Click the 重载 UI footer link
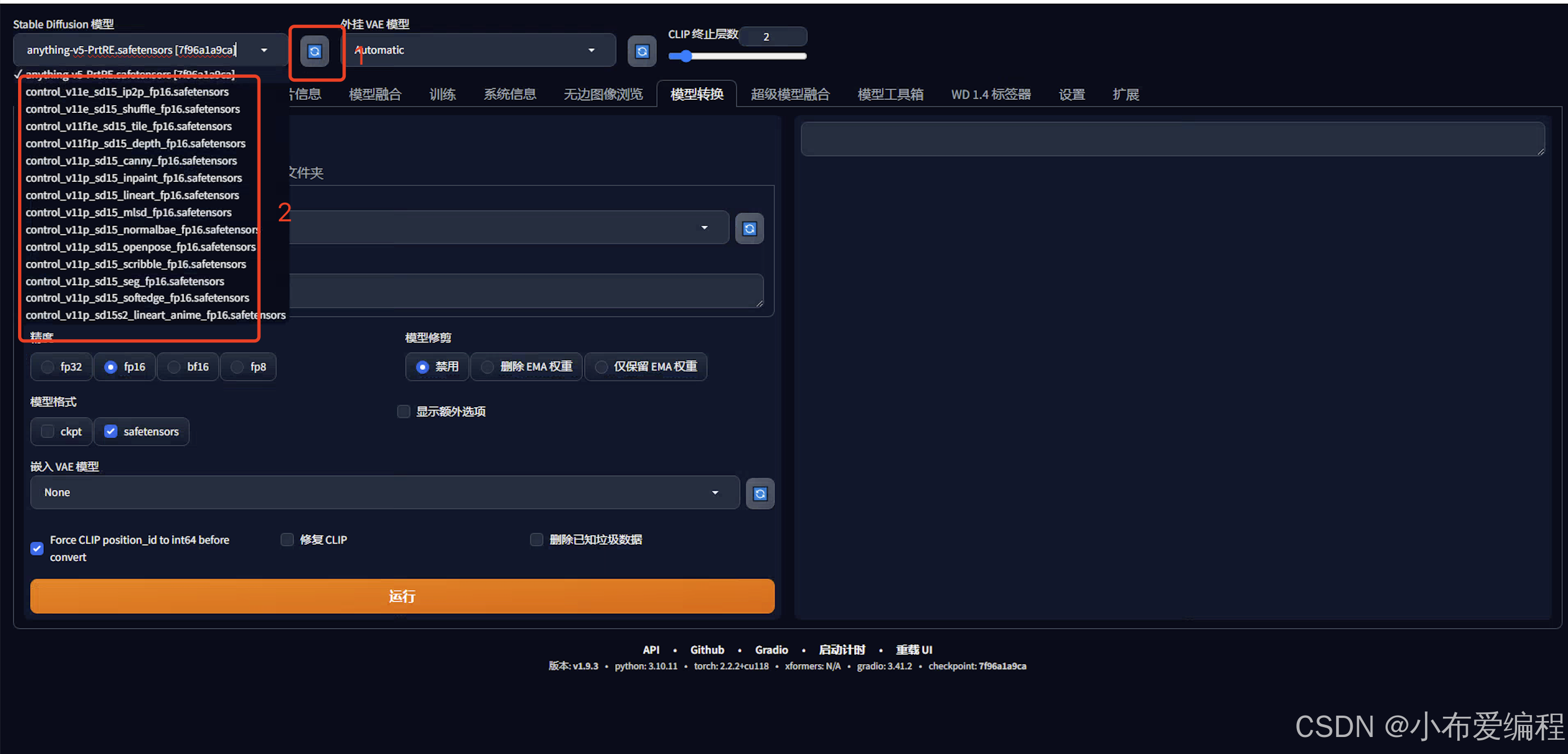Viewport: 1568px width, 754px height. (x=914, y=649)
